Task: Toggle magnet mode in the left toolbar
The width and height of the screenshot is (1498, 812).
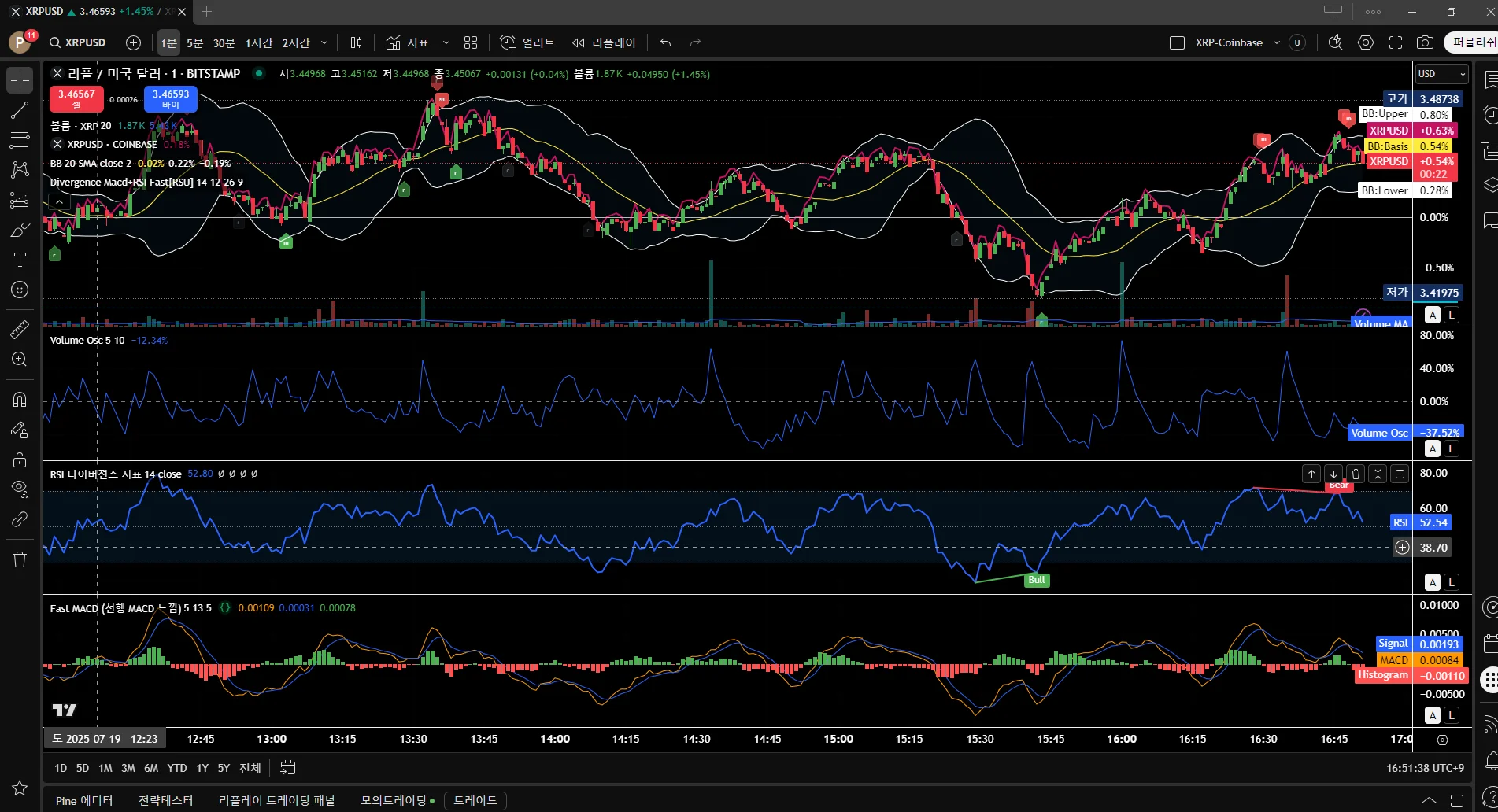Action: pos(20,400)
